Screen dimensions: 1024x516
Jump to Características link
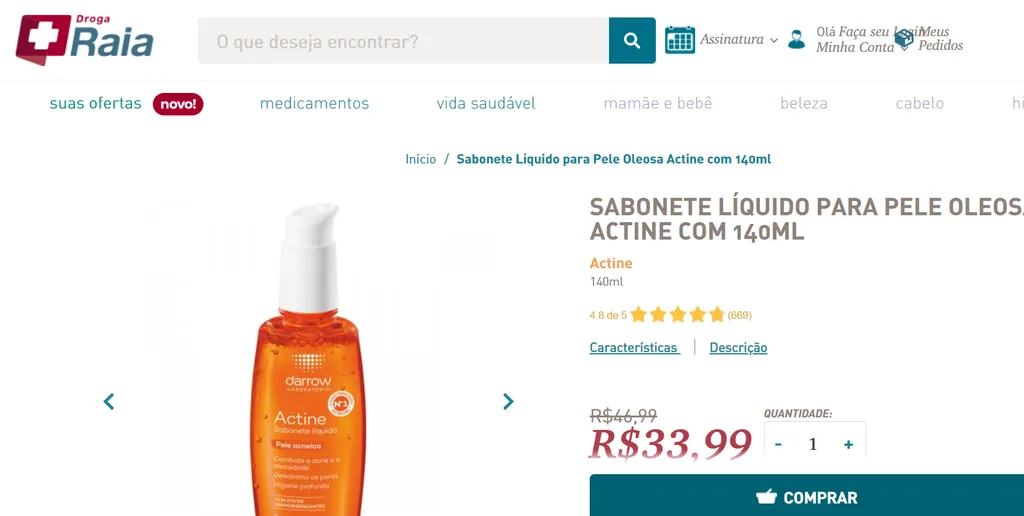tap(634, 347)
